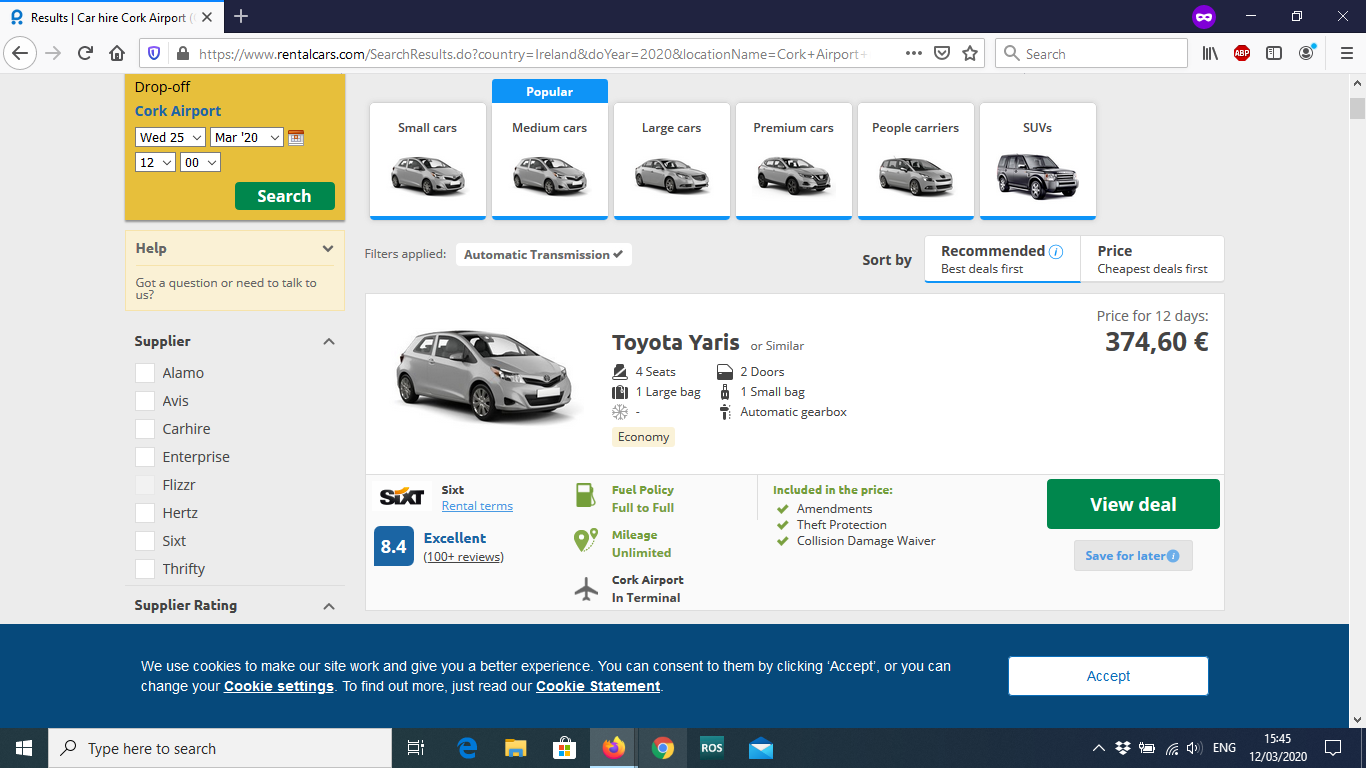1366x768 pixels.
Task: Select Medium cars category
Action: (550, 160)
